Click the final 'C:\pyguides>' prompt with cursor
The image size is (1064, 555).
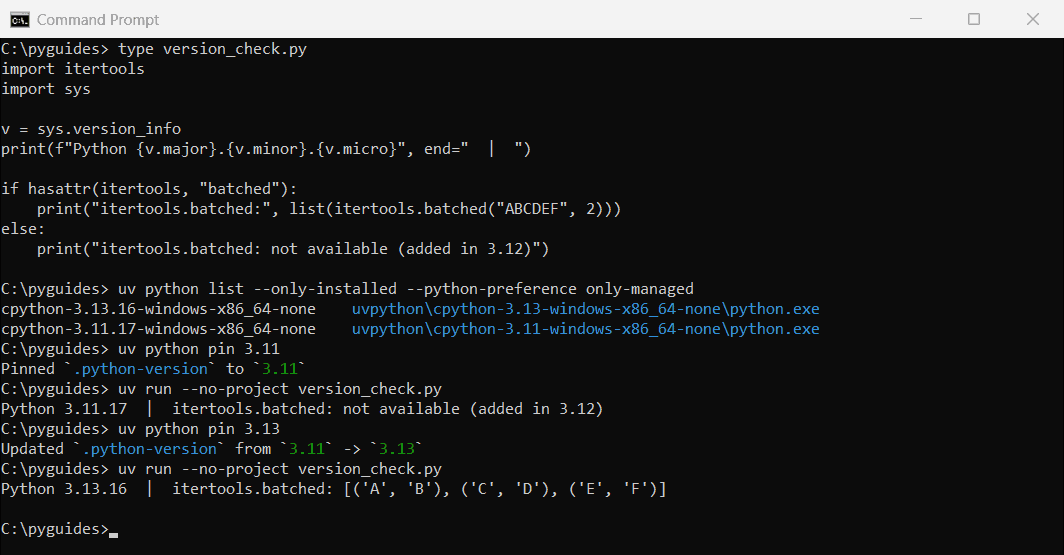59,529
